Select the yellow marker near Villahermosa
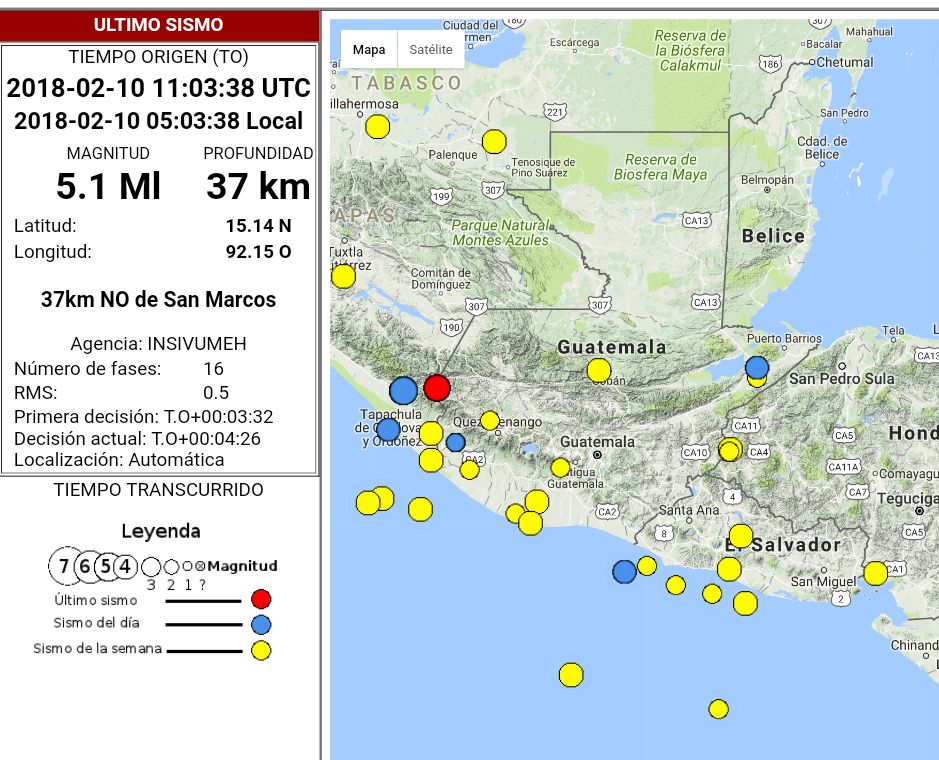Image resolution: width=939 pixels, height=760 pixels. click(x=377, y=127)
